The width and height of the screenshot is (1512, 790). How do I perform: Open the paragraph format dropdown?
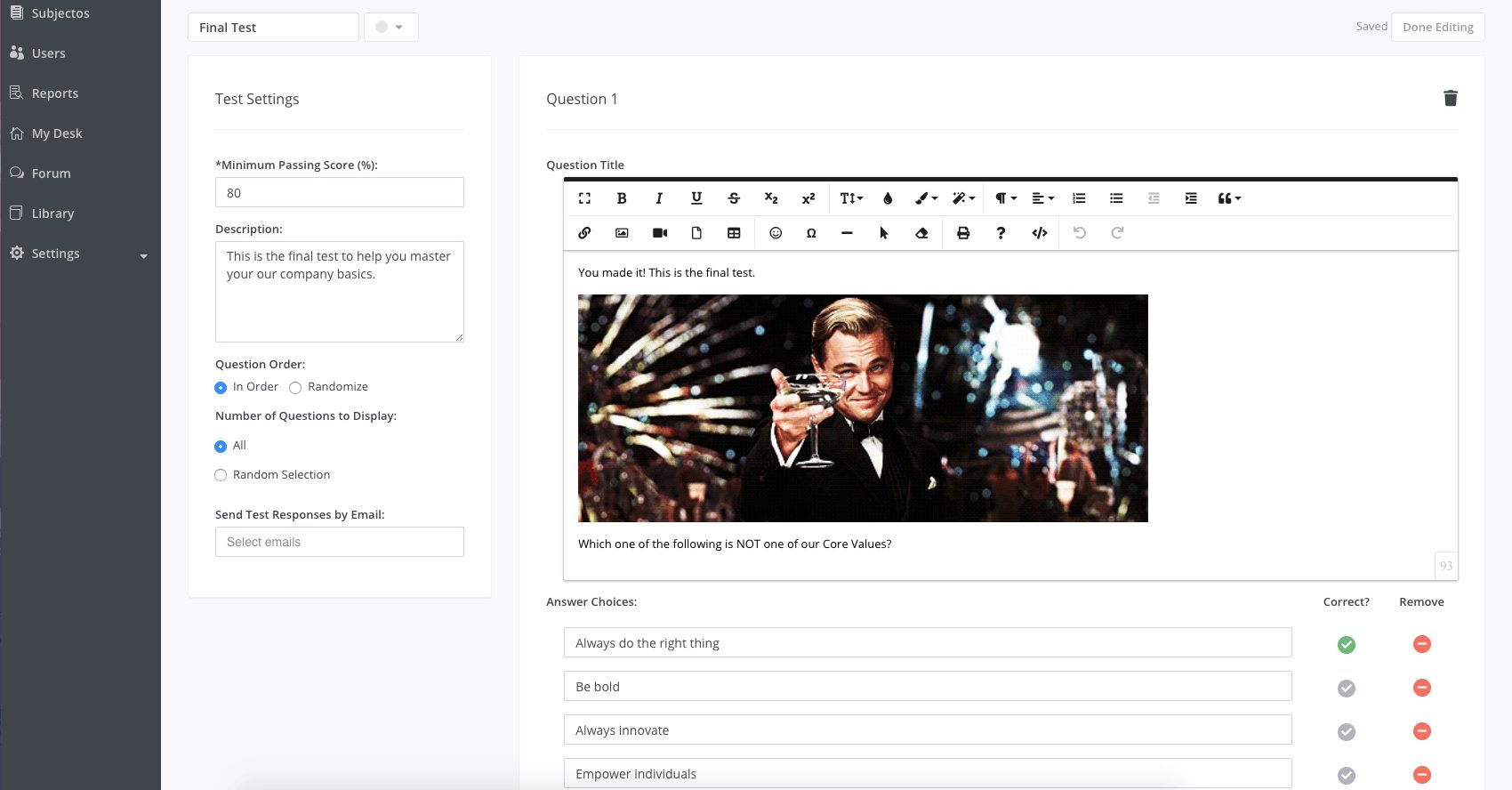(1006, 198)
